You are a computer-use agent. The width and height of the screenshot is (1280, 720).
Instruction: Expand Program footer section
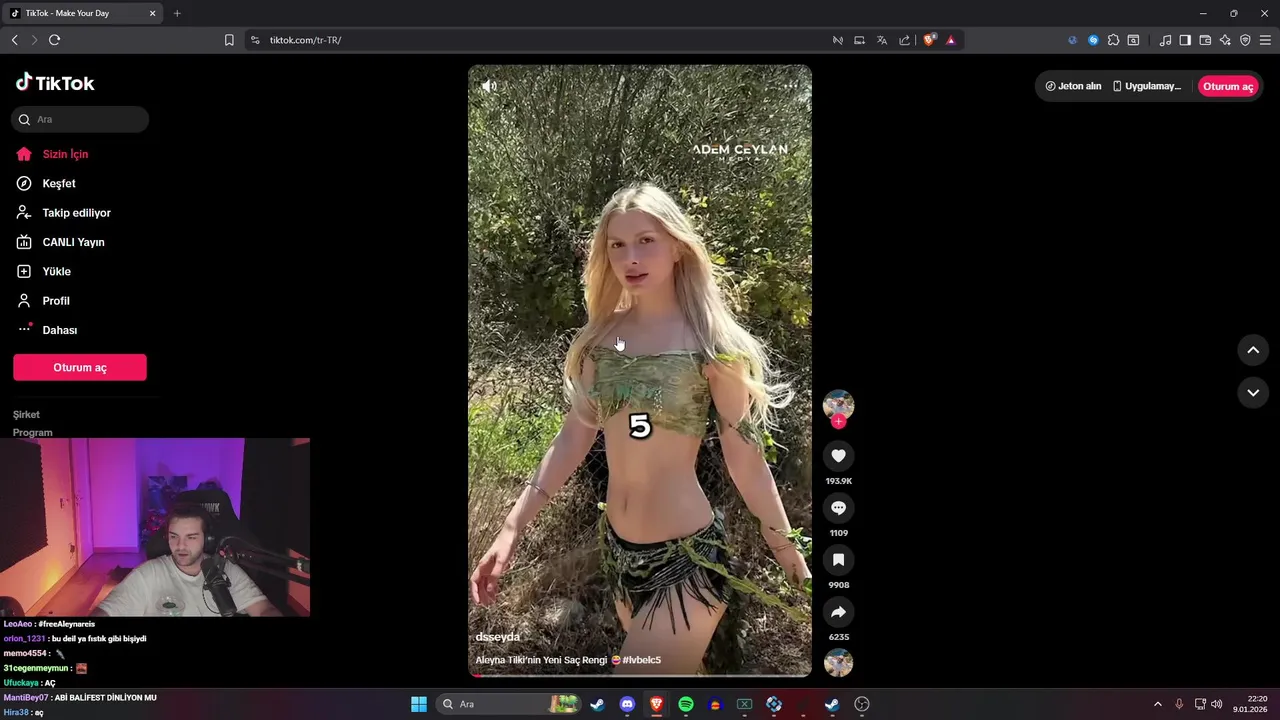tap(33, 432)
